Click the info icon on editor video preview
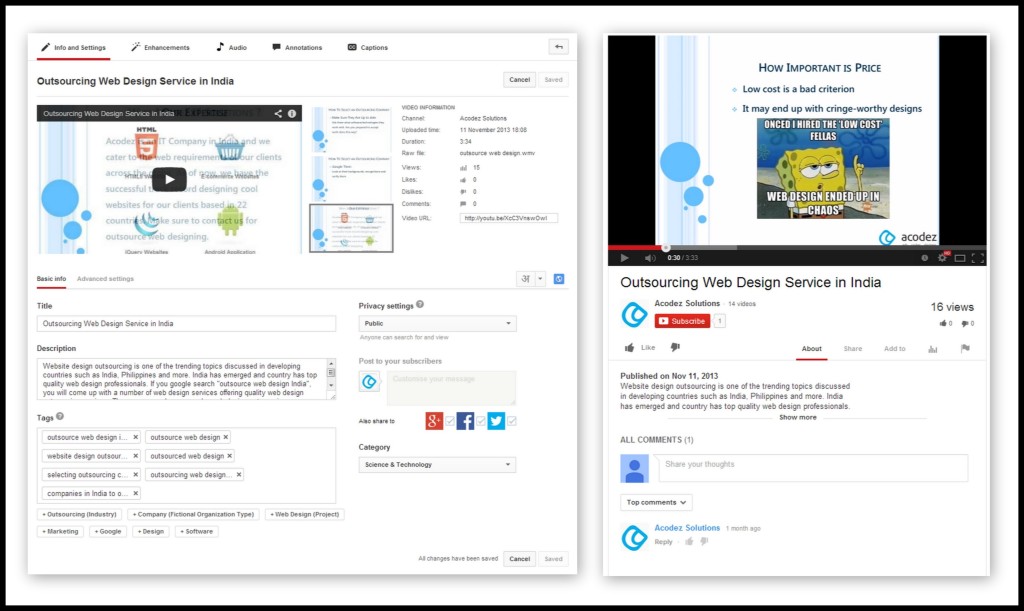 (292, 114)
